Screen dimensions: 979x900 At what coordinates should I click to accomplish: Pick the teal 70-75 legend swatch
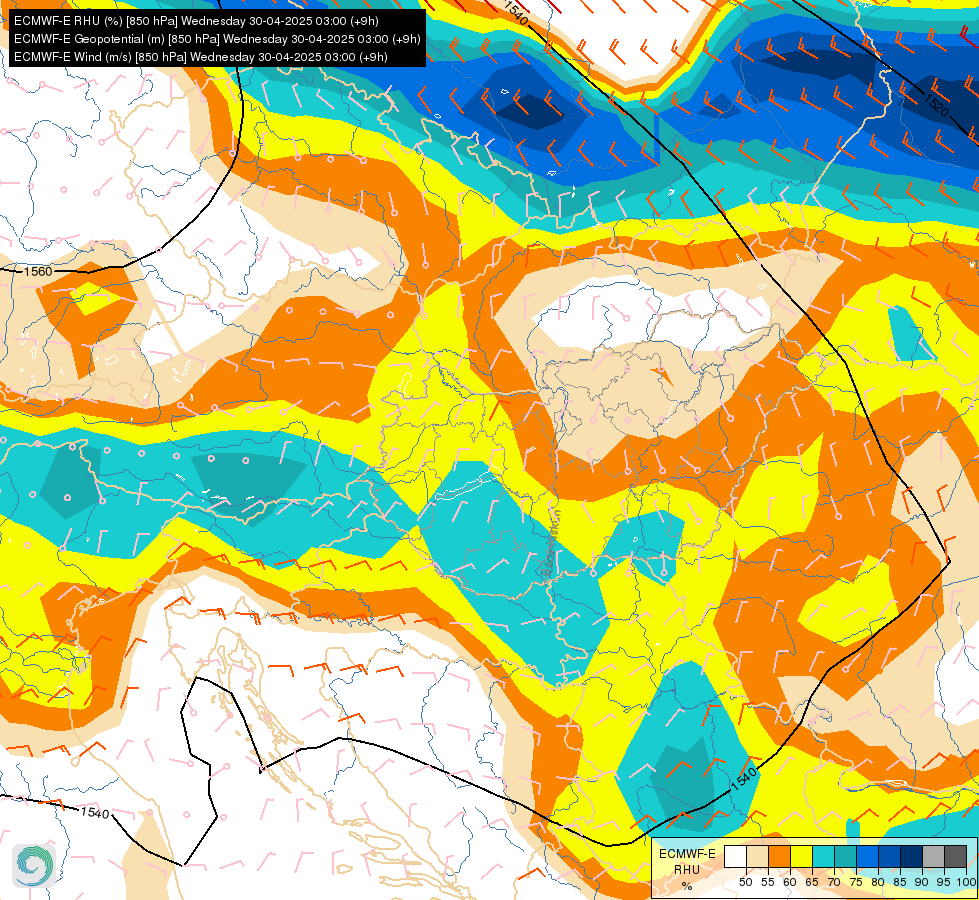pos(845,856)
